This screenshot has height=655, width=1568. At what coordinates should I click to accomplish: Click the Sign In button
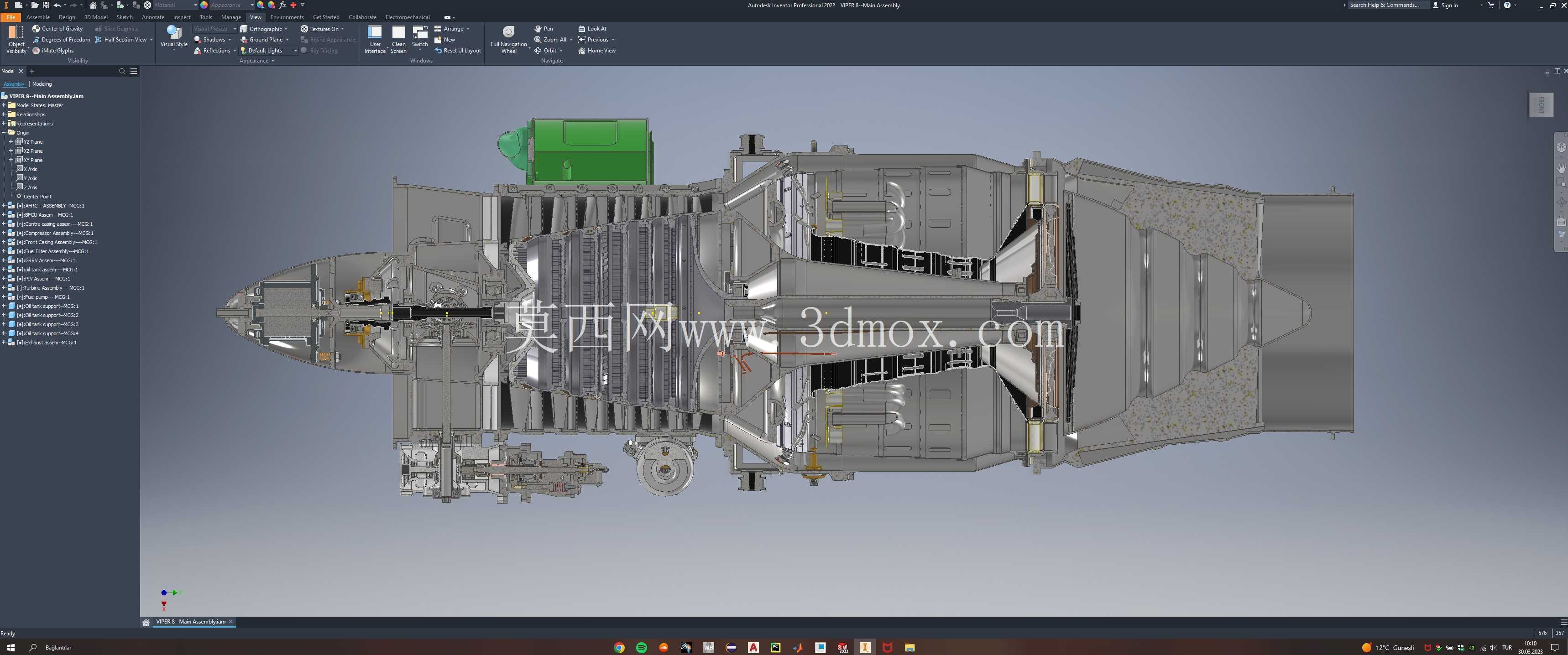click(1445, 5)
